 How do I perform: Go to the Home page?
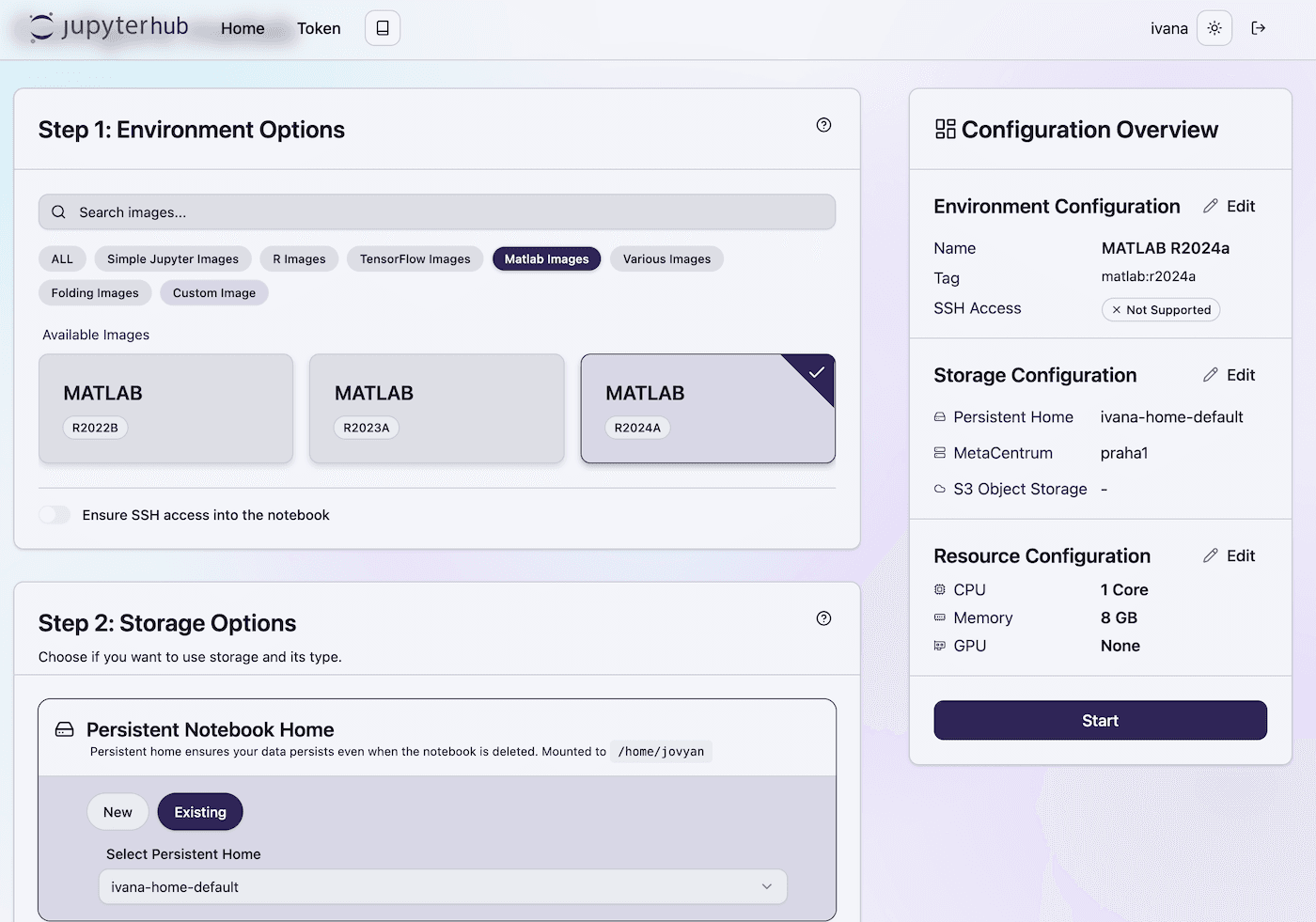click(x=243, y=28)
